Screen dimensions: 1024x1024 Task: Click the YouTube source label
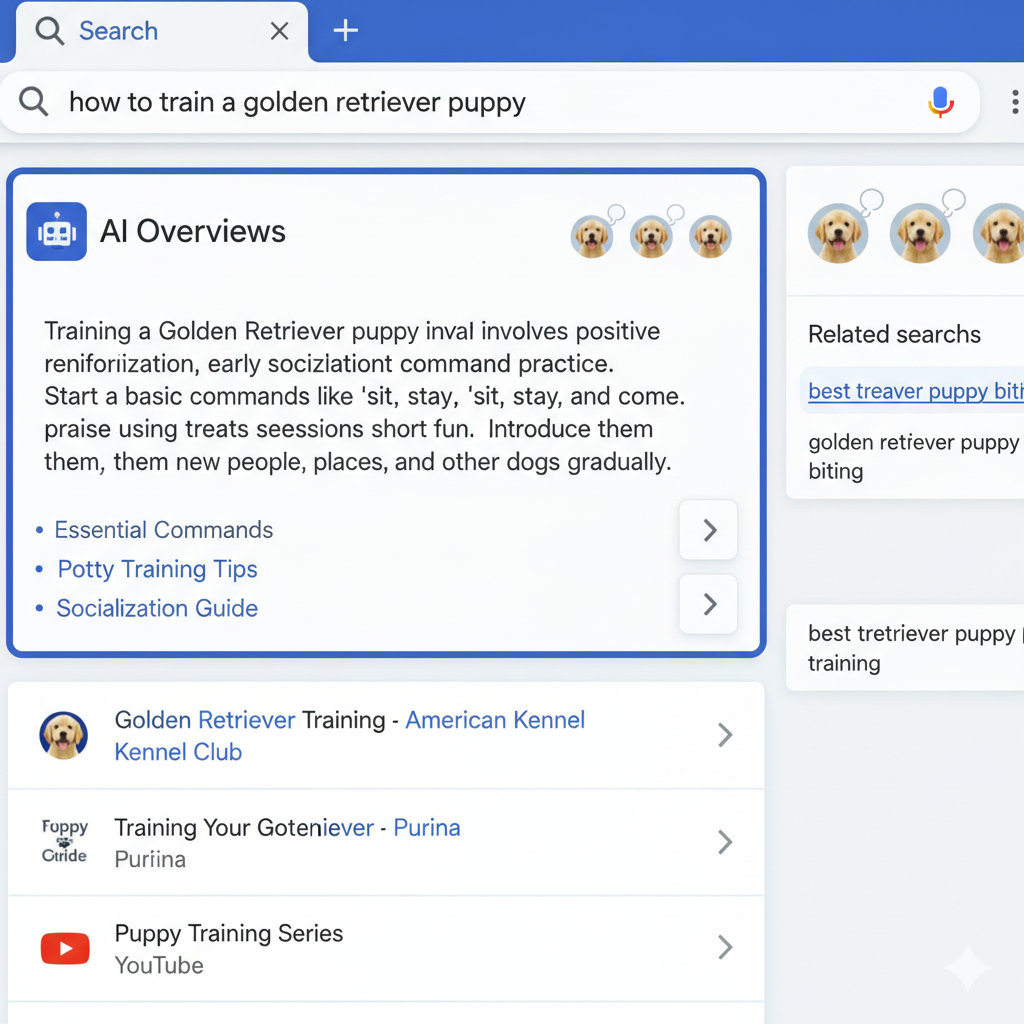click(159, 965)
